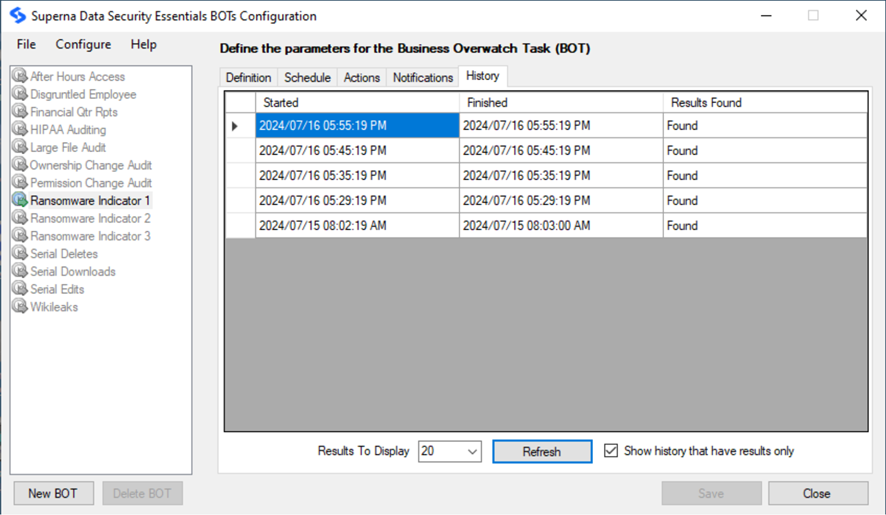Click the Wikileaks BOT icon

20,306
